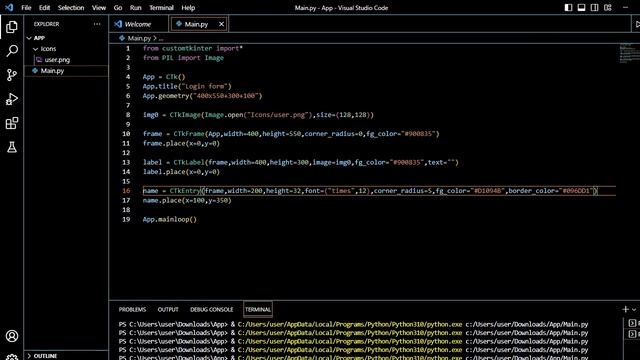Open terminal launch profile dropdown arrow
The image size is (640, 360).
pyautogui.click(x=634, y=310)
